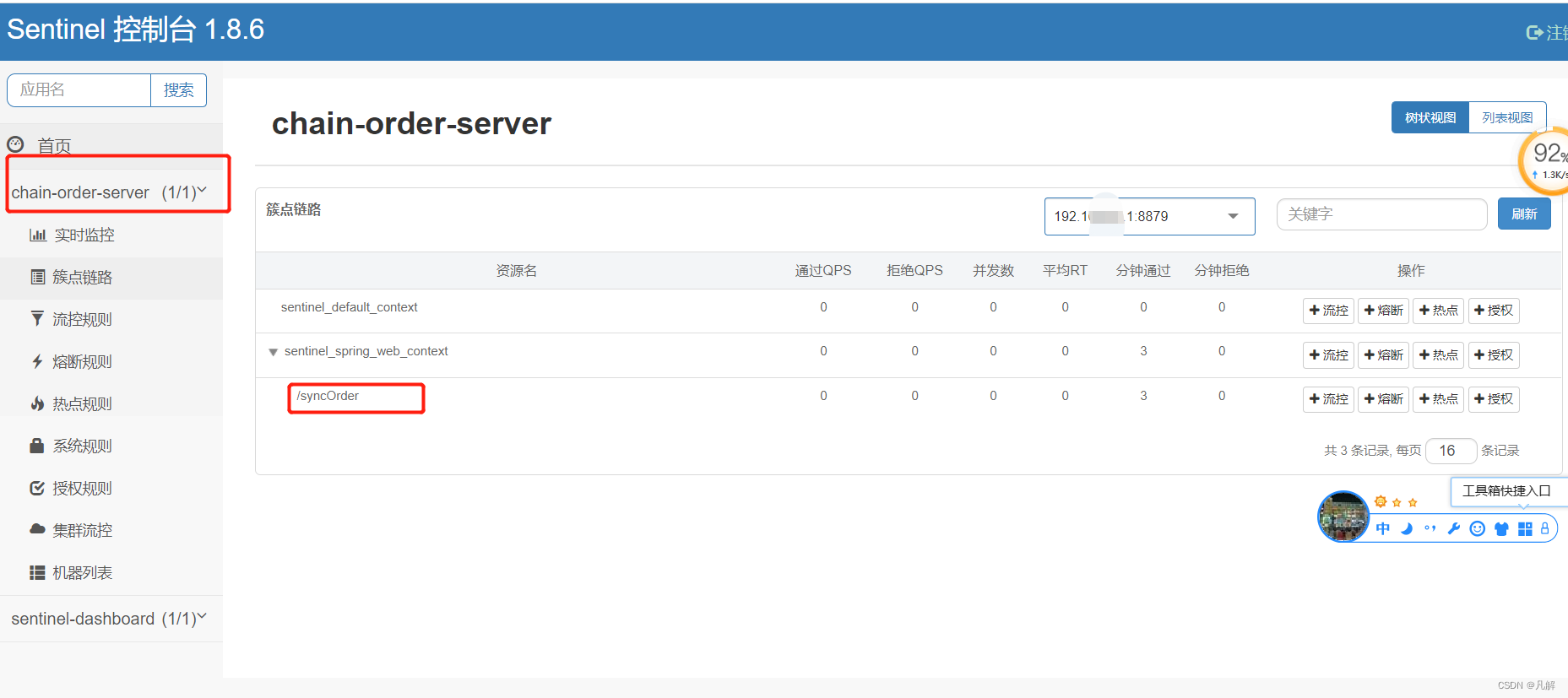Collapse sentinel_spring_web_context tree triangle
Image resolution: width=1568 pixels, height=698 pixels.
click(x=273, y=352)
